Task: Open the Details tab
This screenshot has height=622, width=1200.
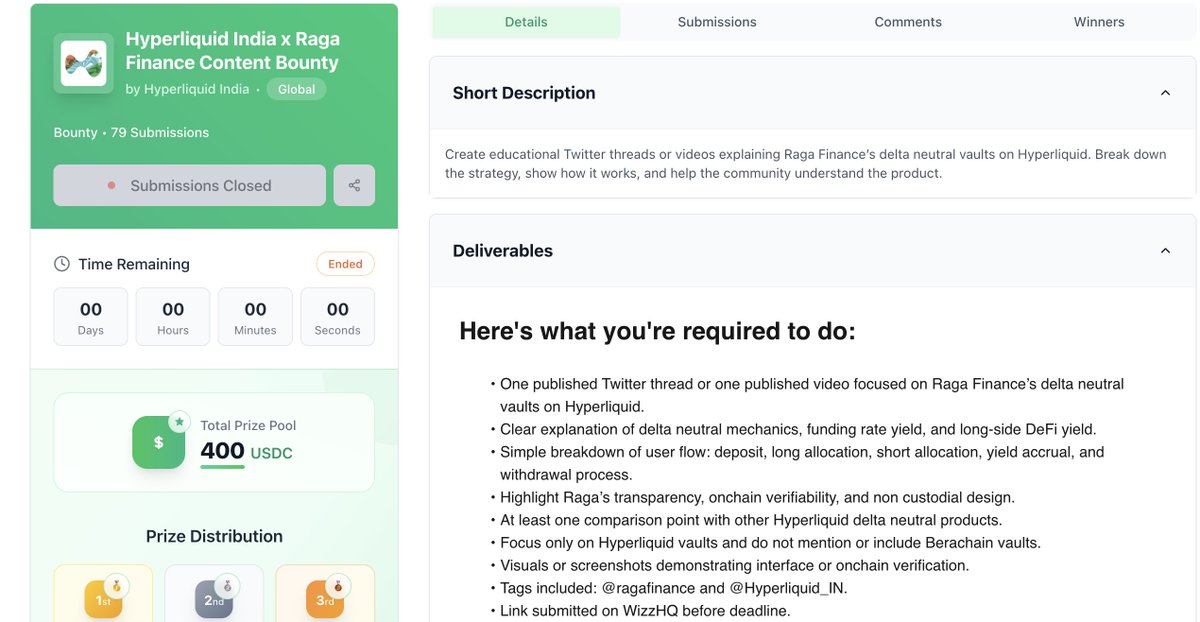Action: (x=526, y=22)
